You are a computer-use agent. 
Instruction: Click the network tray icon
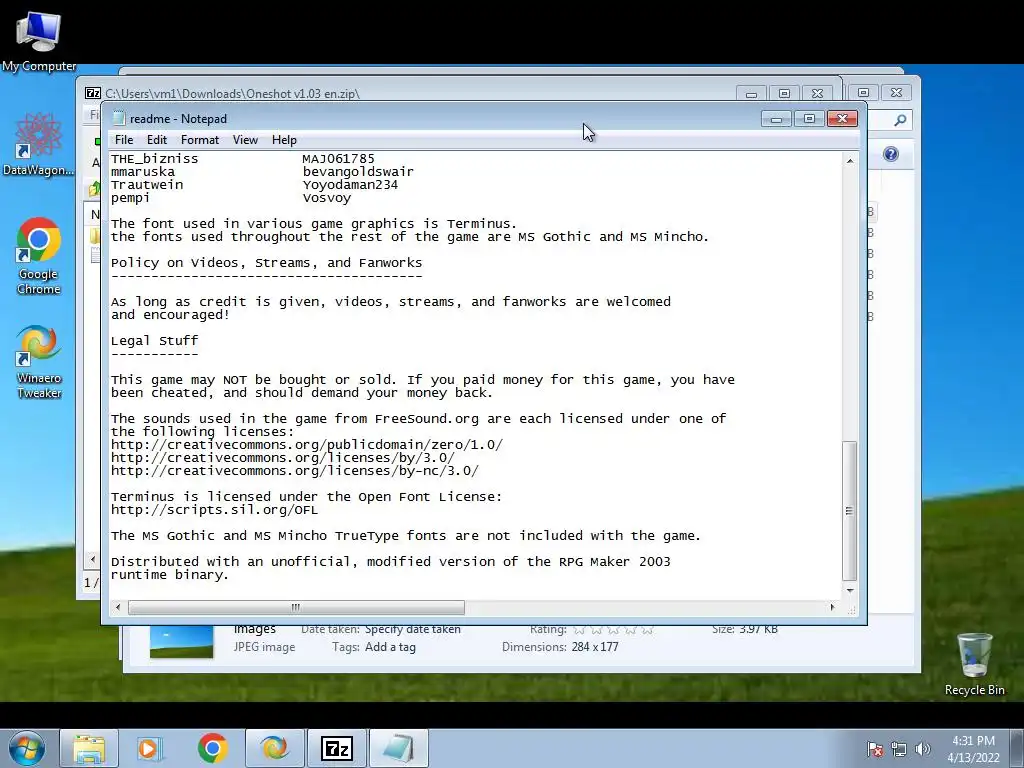(x=899, y=749)
